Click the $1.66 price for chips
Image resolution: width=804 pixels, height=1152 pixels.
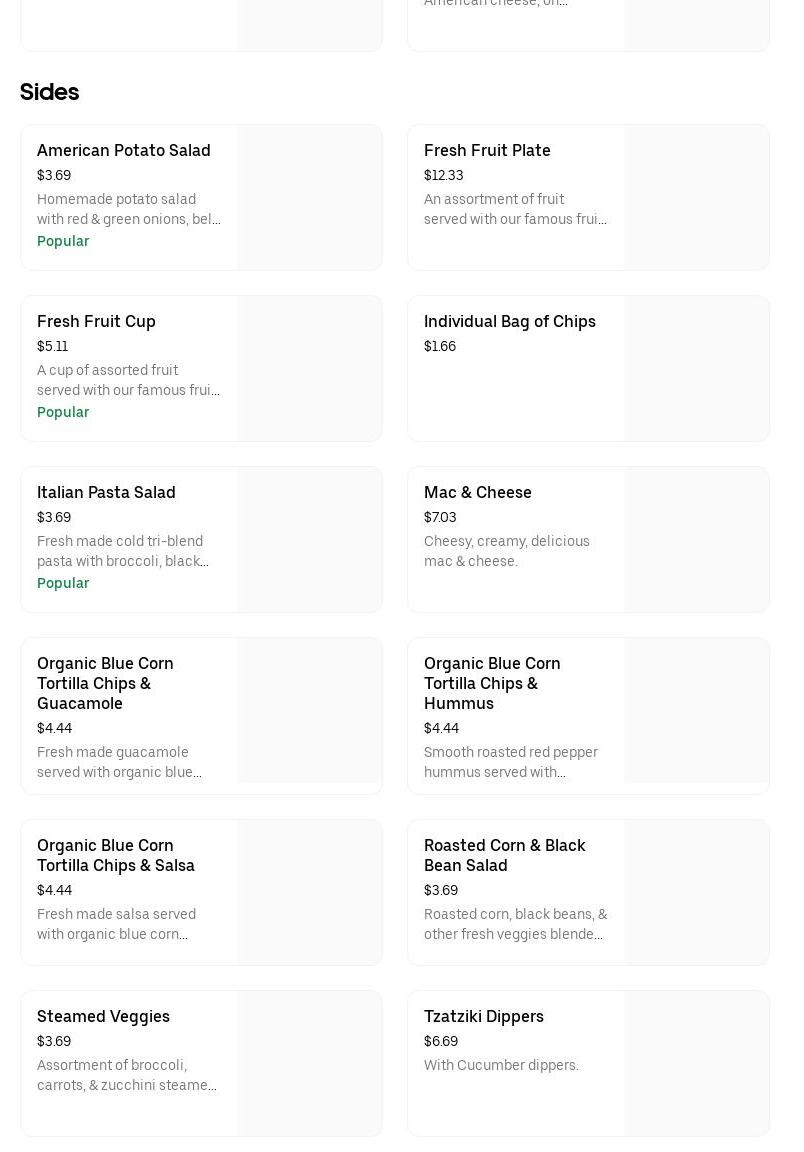click(x=439, y=346)
